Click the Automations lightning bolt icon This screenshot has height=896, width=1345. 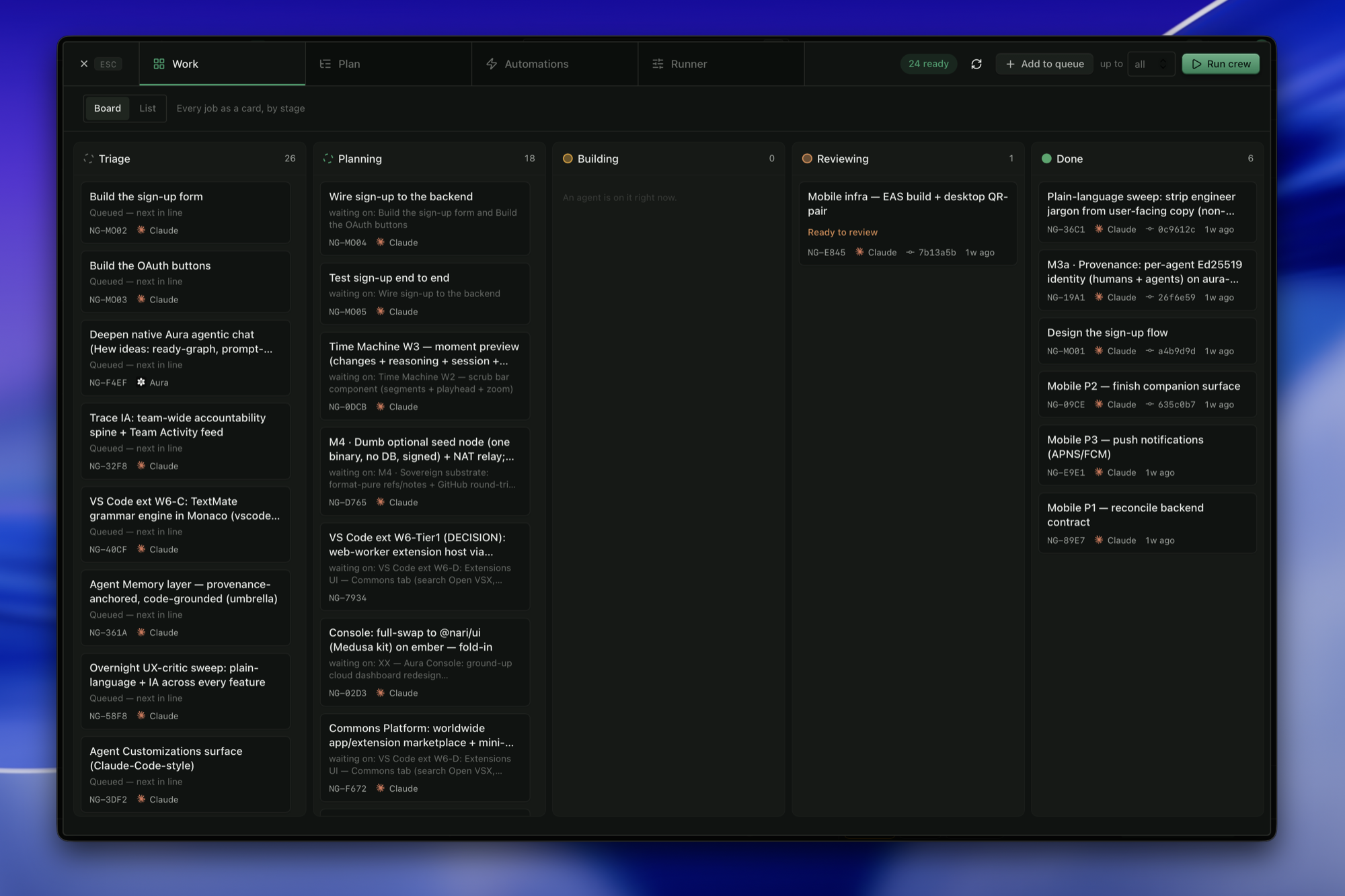pyautogui.click(x=492, y=64)
